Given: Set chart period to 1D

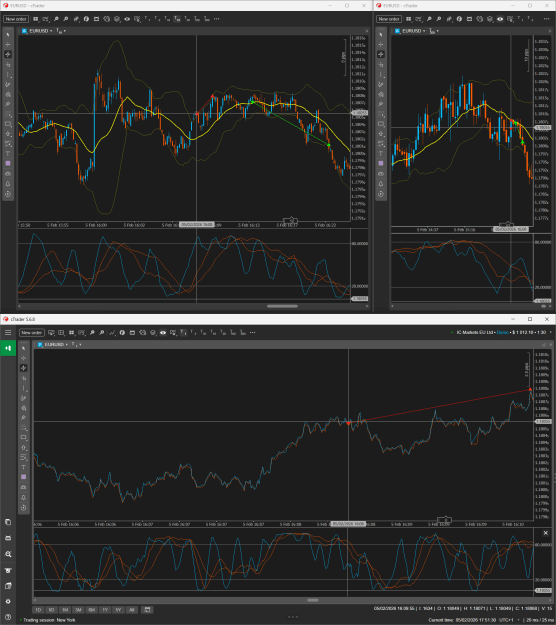Looking at the screenshot, I should pyautogui.click(x=38, y=610).
